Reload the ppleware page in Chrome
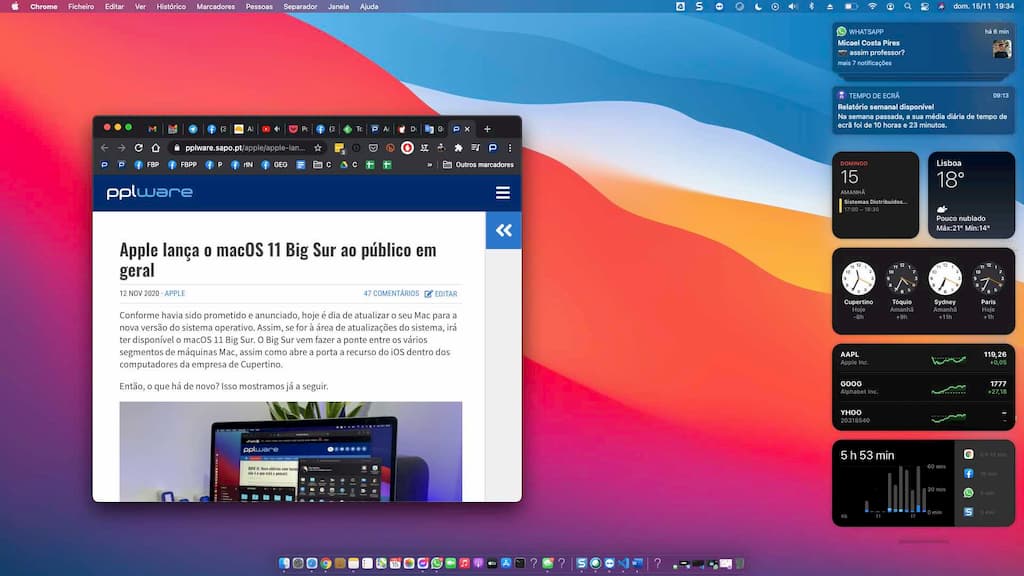1024x576 pixels. pyautogui.click(x=138, y=148)
